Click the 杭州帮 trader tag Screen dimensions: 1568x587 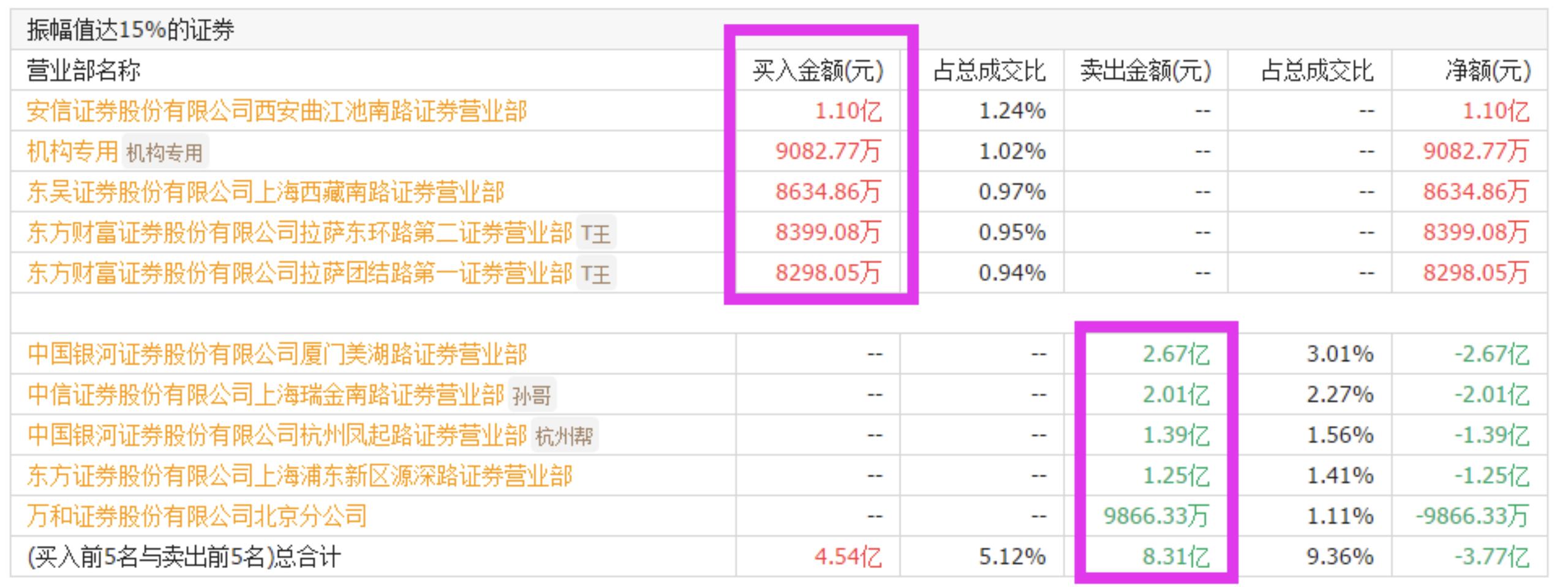564,436
